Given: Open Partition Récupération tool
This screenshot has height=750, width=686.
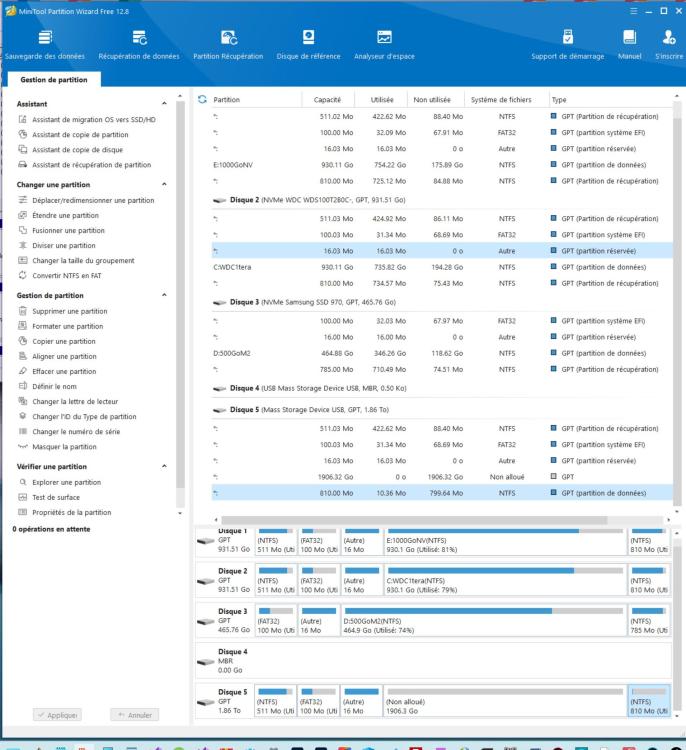Looking at the screenshot, I should [227, 44].
